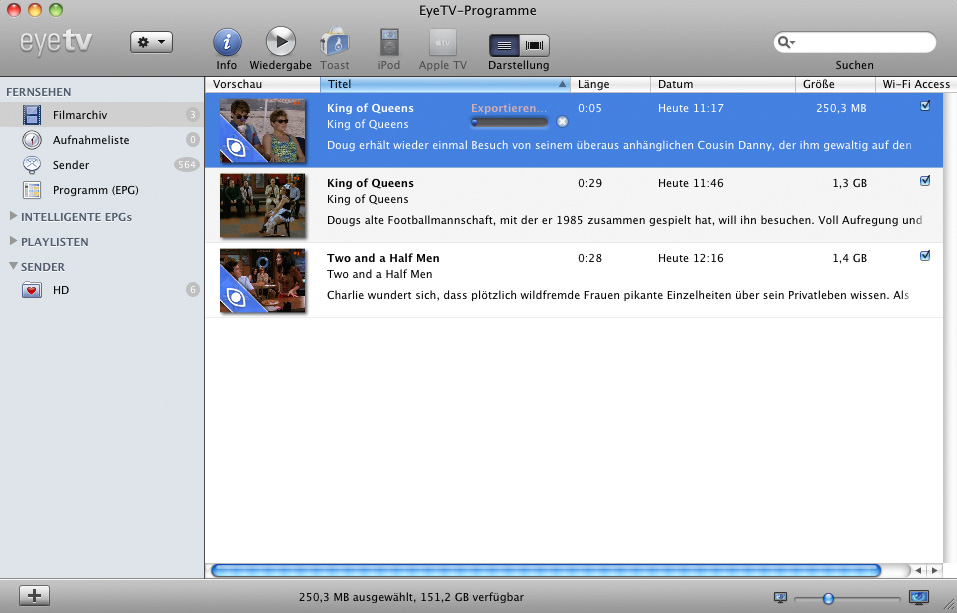Click the sort arrow in the Titel header
The height and width of the screenshot is (613, 957).
(x=562, y=84)
